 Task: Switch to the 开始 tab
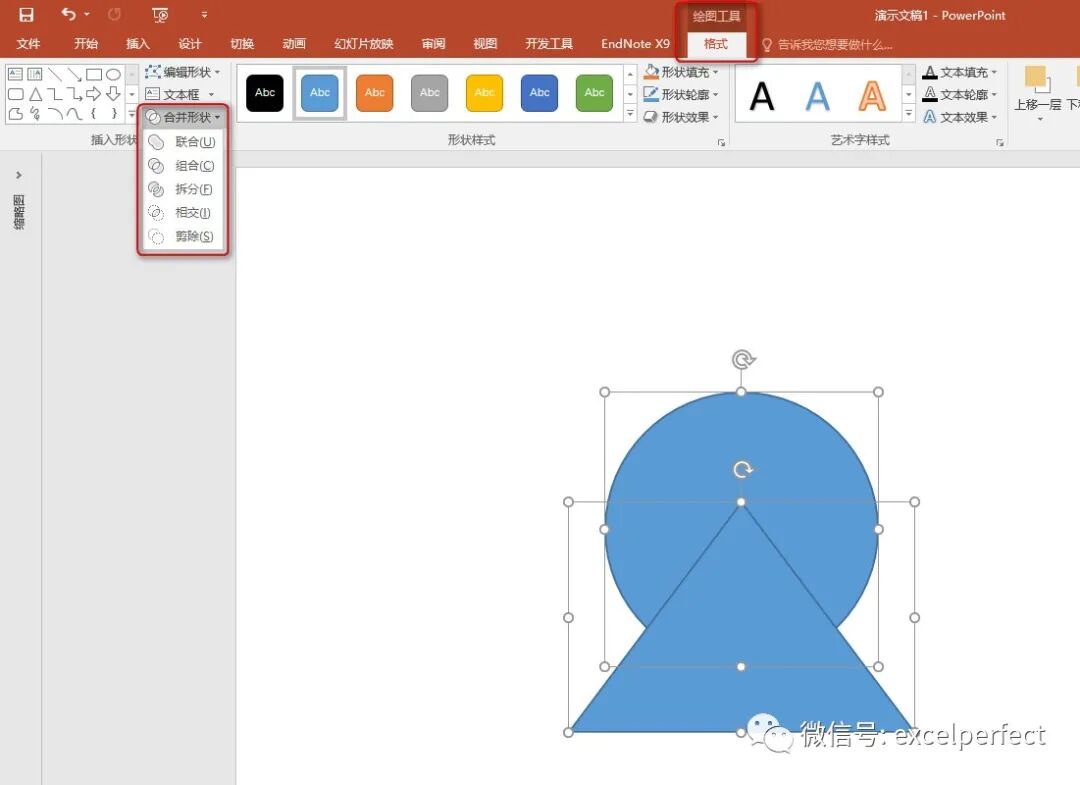[86, 44]
